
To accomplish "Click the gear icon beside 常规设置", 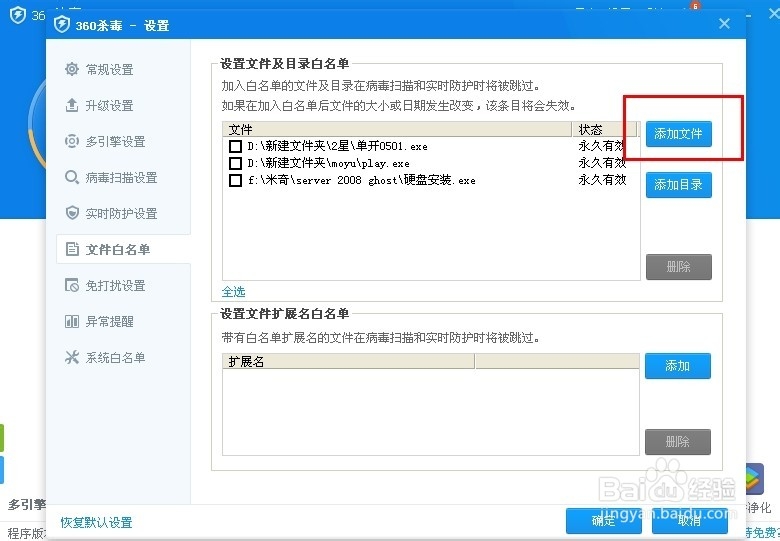I will [x=72, y=69].
